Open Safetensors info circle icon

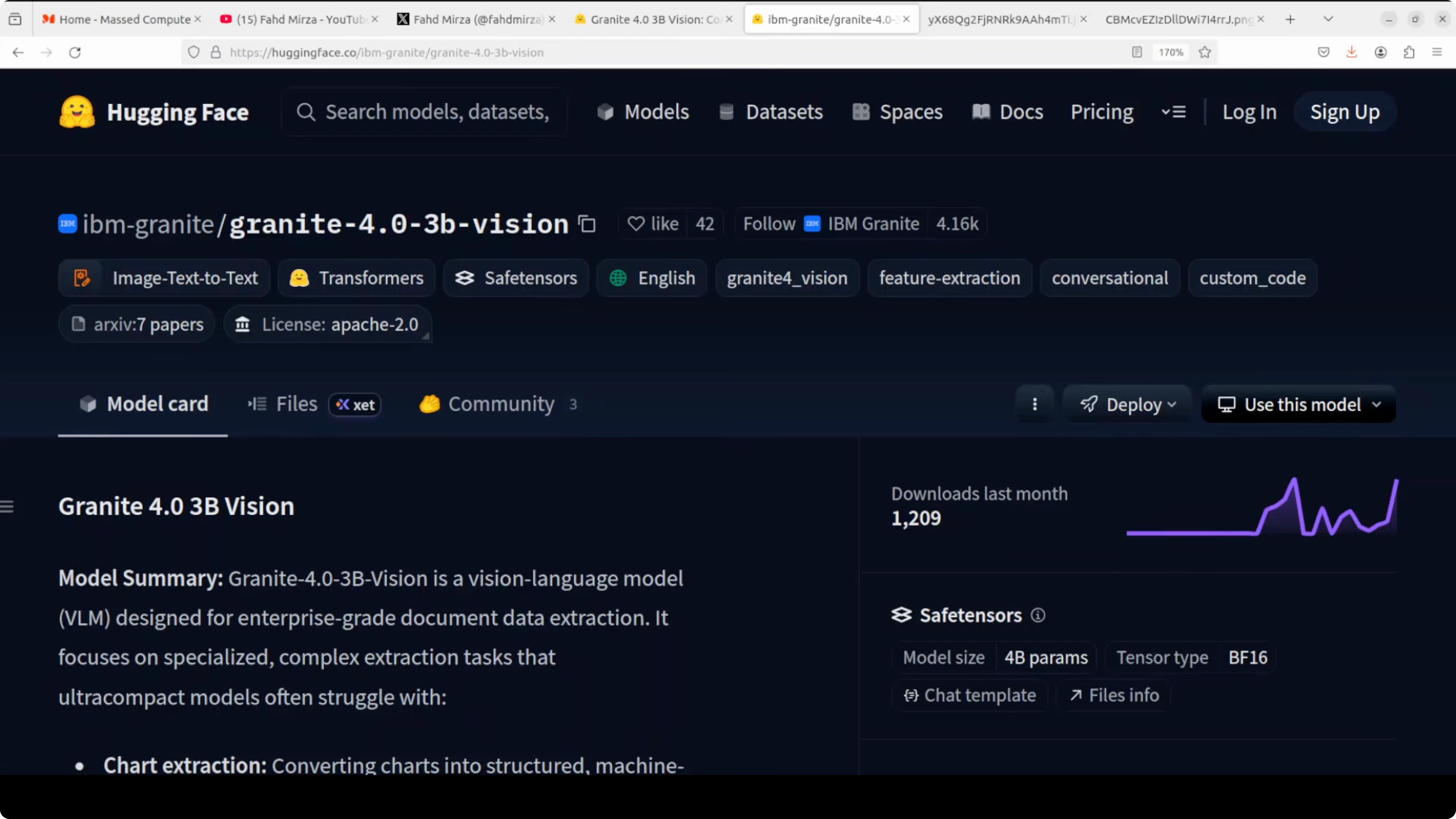tap(1038, 615)
